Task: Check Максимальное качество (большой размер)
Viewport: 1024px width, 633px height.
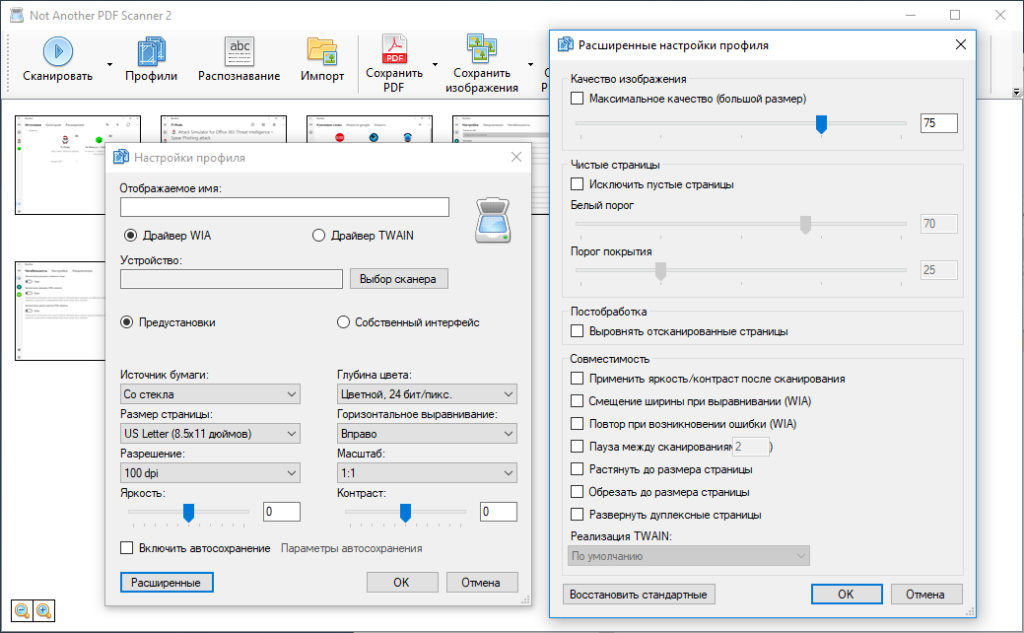Action: pos(577,98)
